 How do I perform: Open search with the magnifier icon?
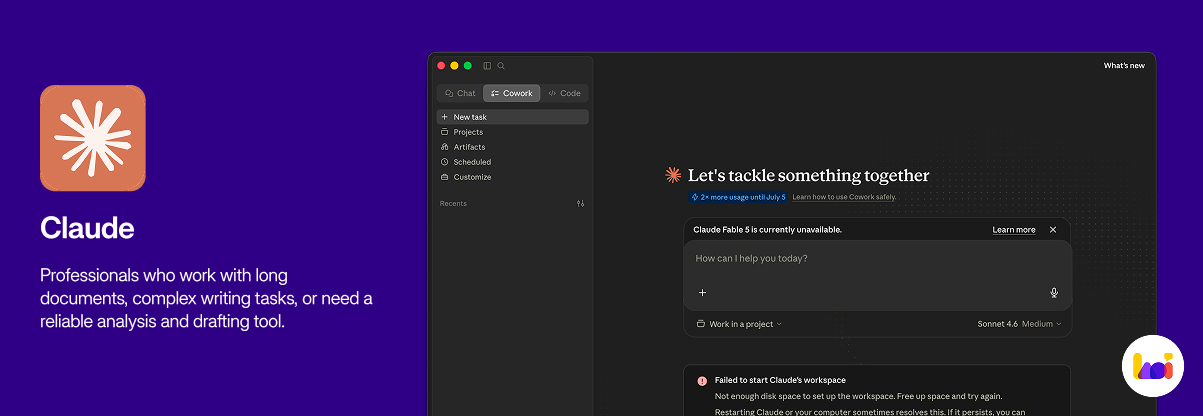point(501,66)
